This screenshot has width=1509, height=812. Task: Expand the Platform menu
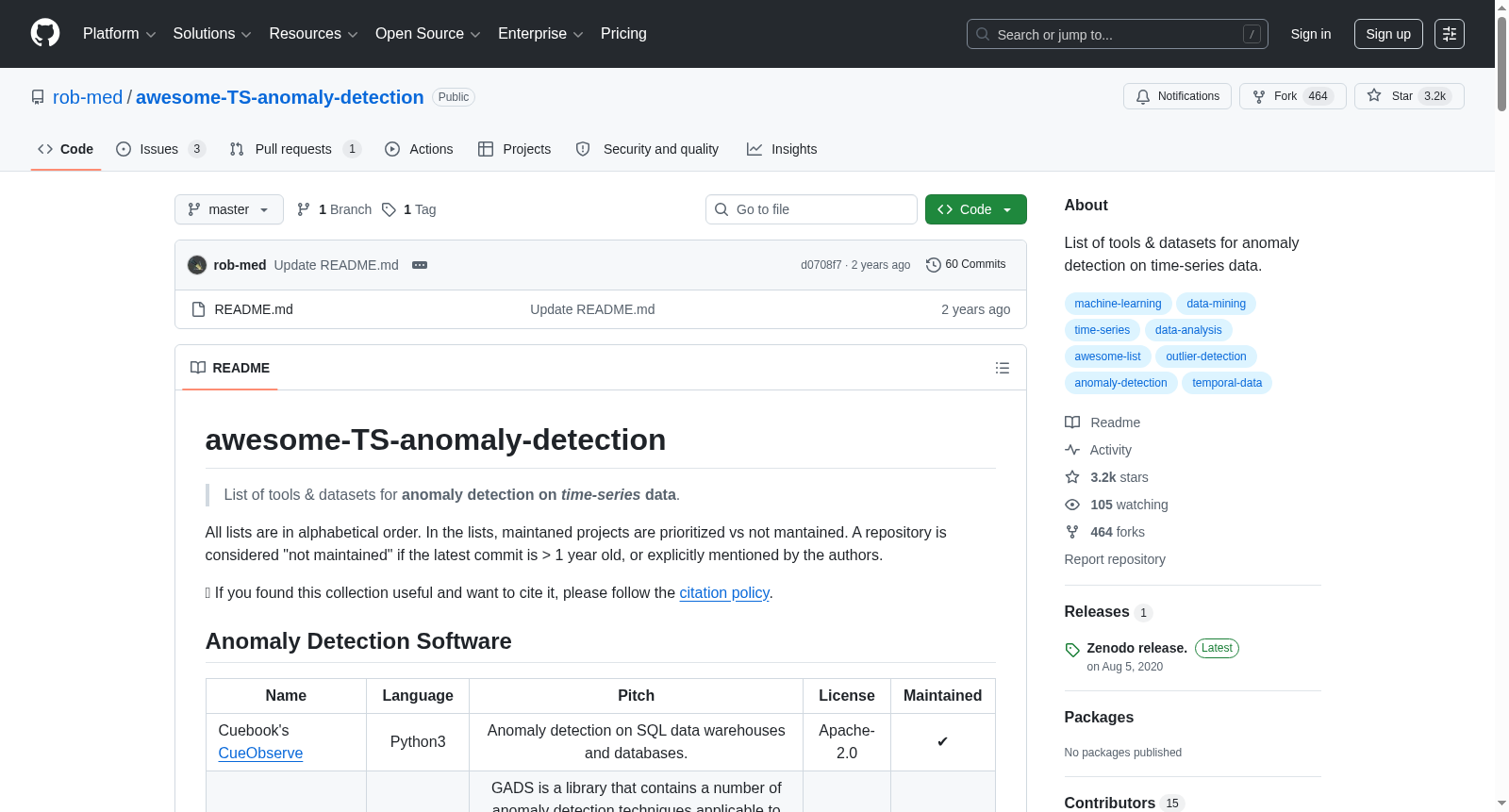click(120, 34)
